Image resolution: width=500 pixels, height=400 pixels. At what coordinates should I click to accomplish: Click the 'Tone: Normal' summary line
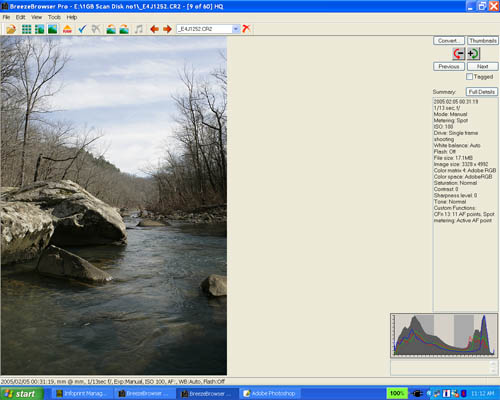coord(450,202)
